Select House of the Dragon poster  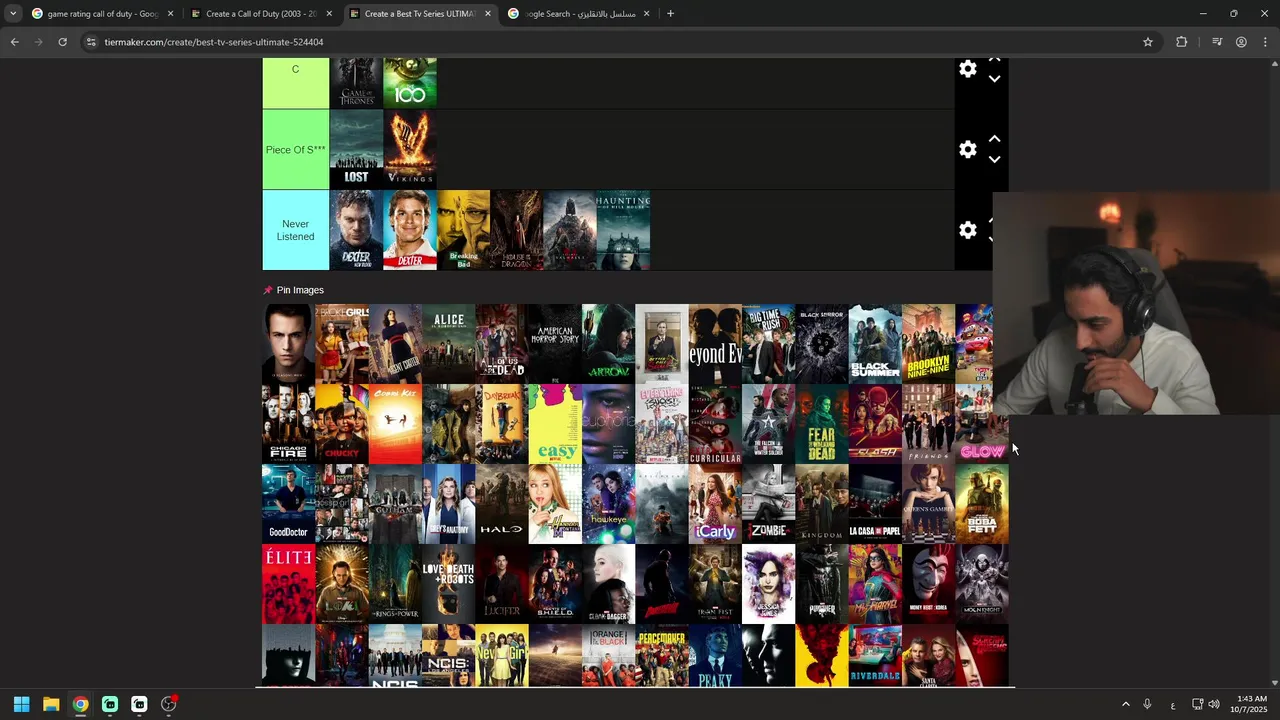coord(517,230)
